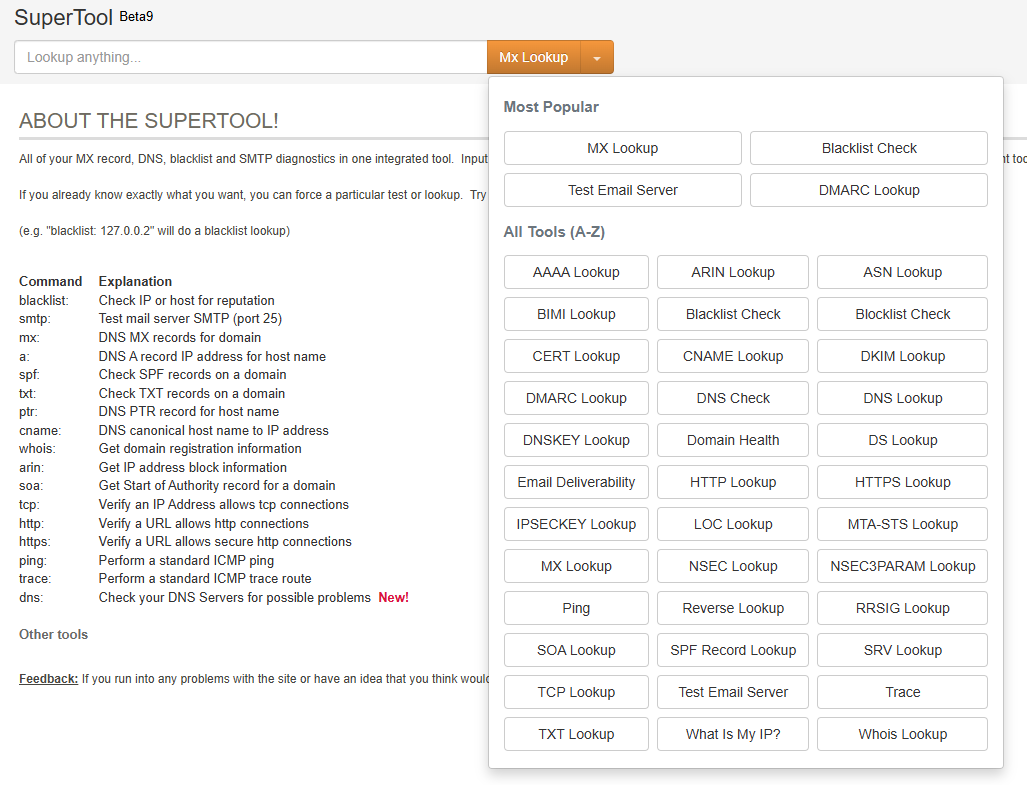Screen dimensions: 1027x785
Task: Select AAAA Lookup tool
Action: tap(576, 272)
